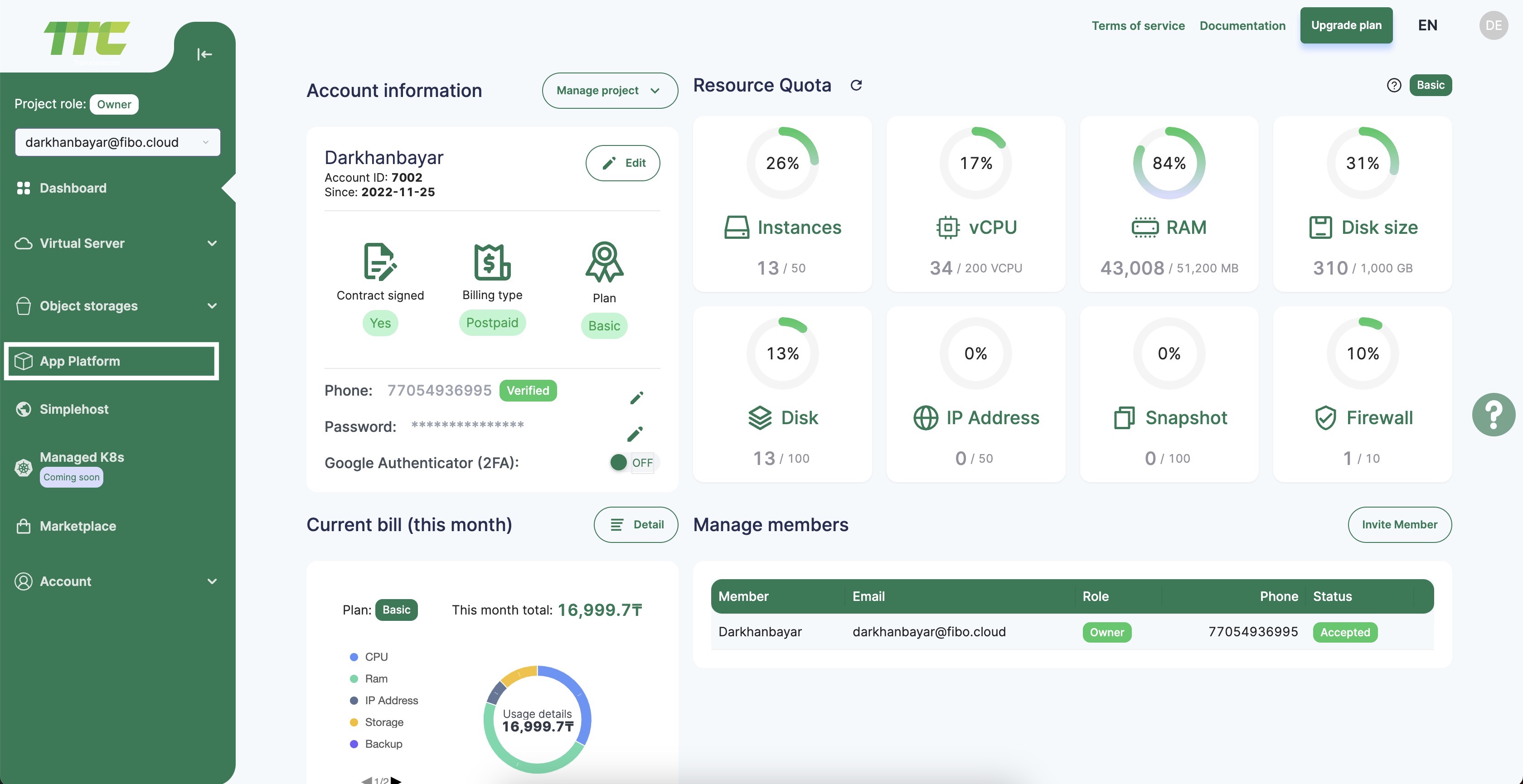Collapse the sidebar with the arrow icon
This screenshot has height=784, width=1523.
pos(204,54)
